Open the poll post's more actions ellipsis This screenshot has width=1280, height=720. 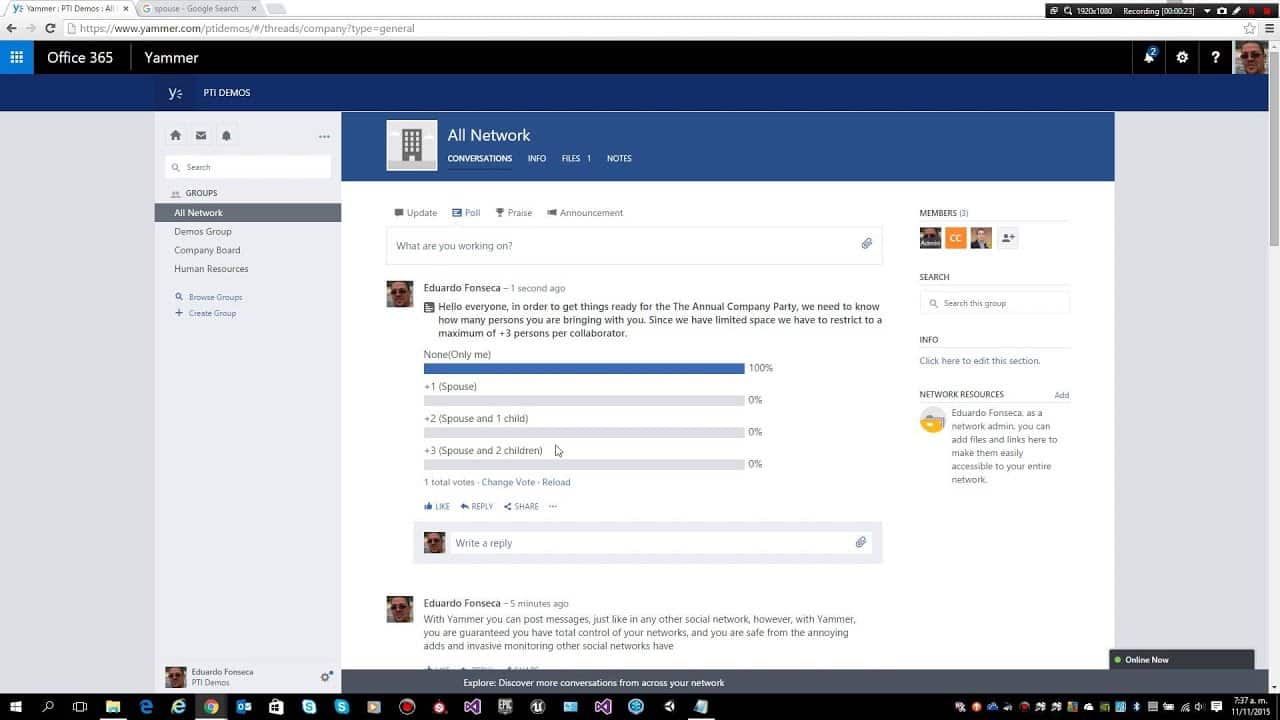click(x=552, y=507)
